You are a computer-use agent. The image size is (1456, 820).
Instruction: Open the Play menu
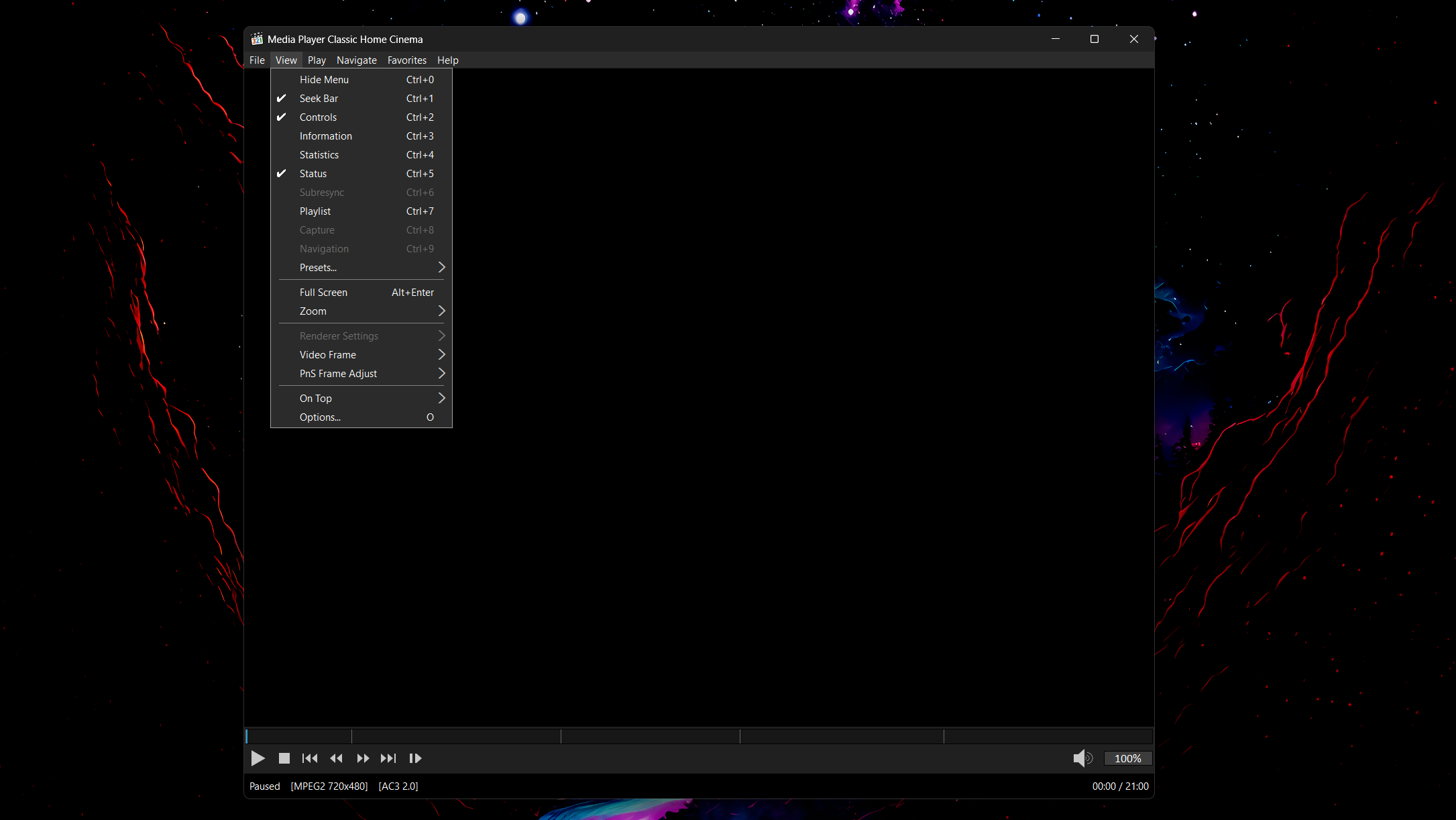pos(317,60)
